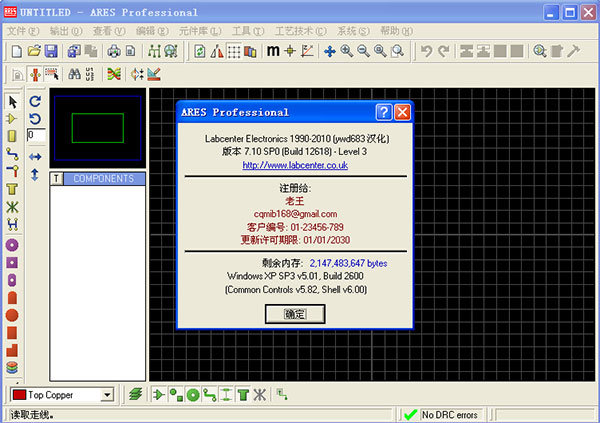The width and height of the screenshot is (600, 423).
Task: Mirror vertically with the blue double arrow
Action: click(x=35, y=175)
